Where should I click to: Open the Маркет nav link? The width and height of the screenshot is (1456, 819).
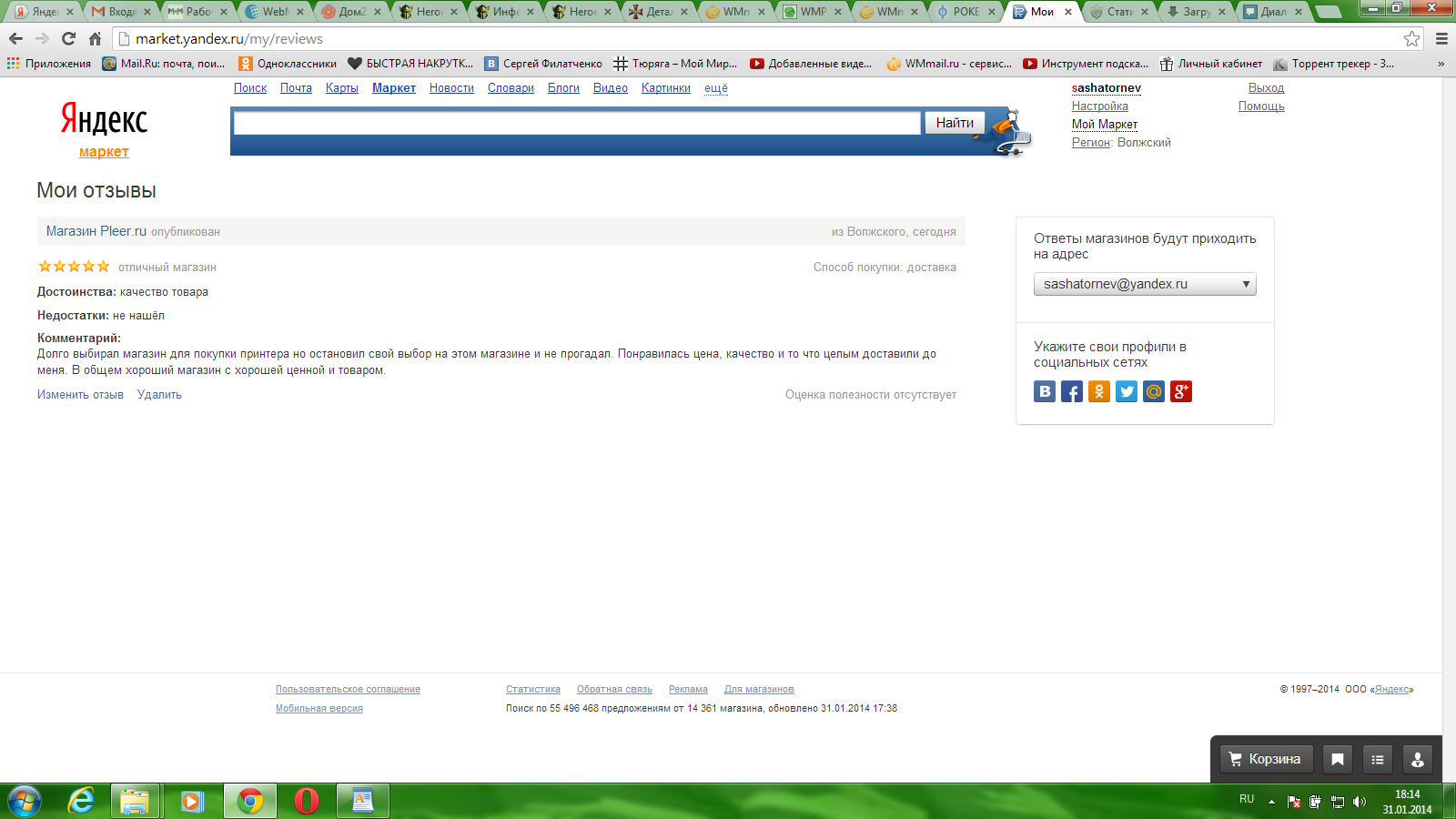click(x=394, y=88)
